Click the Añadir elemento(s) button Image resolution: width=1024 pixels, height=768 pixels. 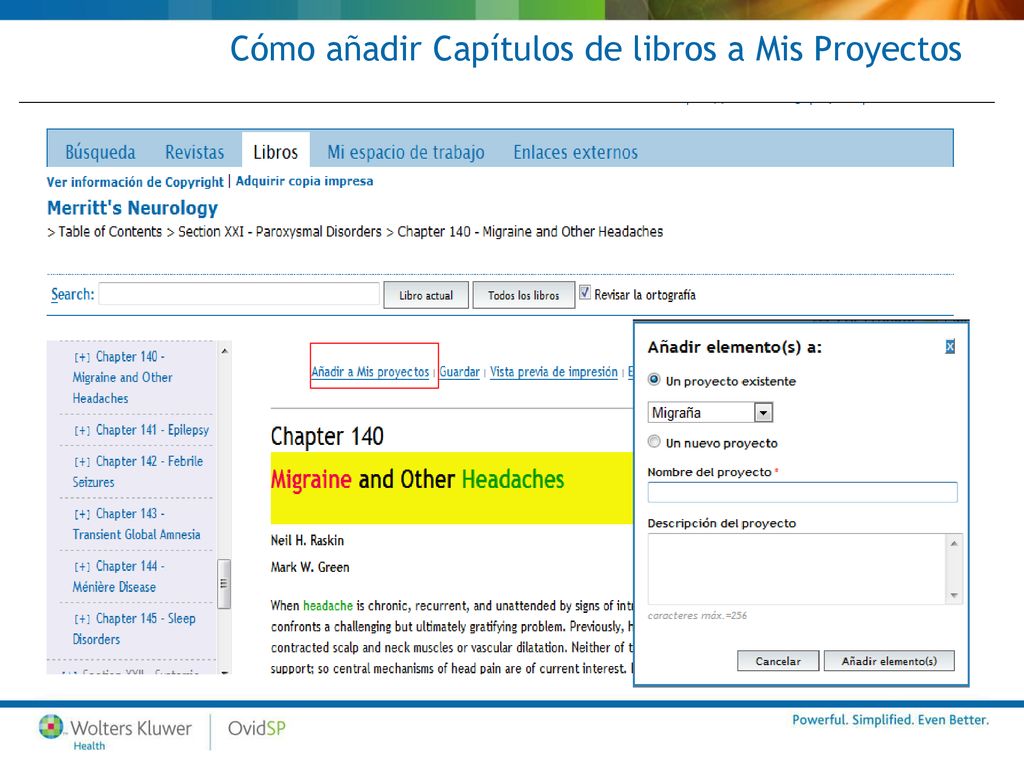pyautogui.click(x=889, y=661)
